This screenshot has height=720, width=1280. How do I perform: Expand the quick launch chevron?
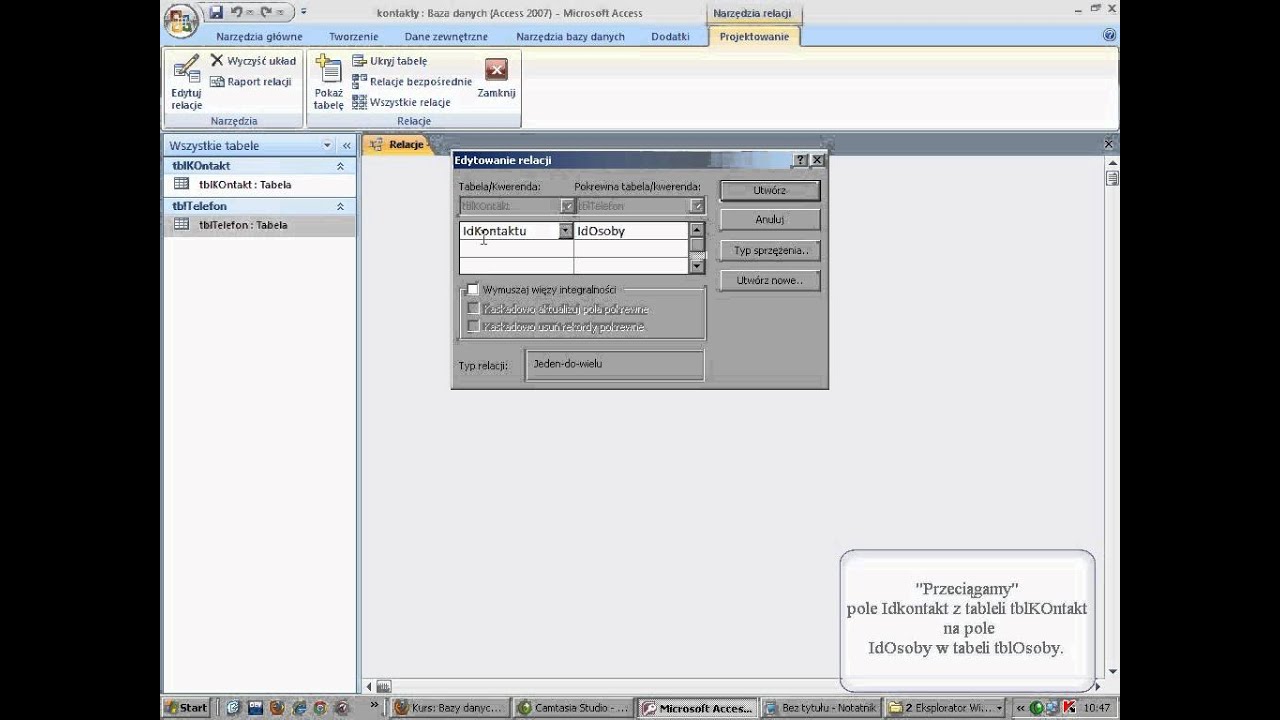click(375, 705)
